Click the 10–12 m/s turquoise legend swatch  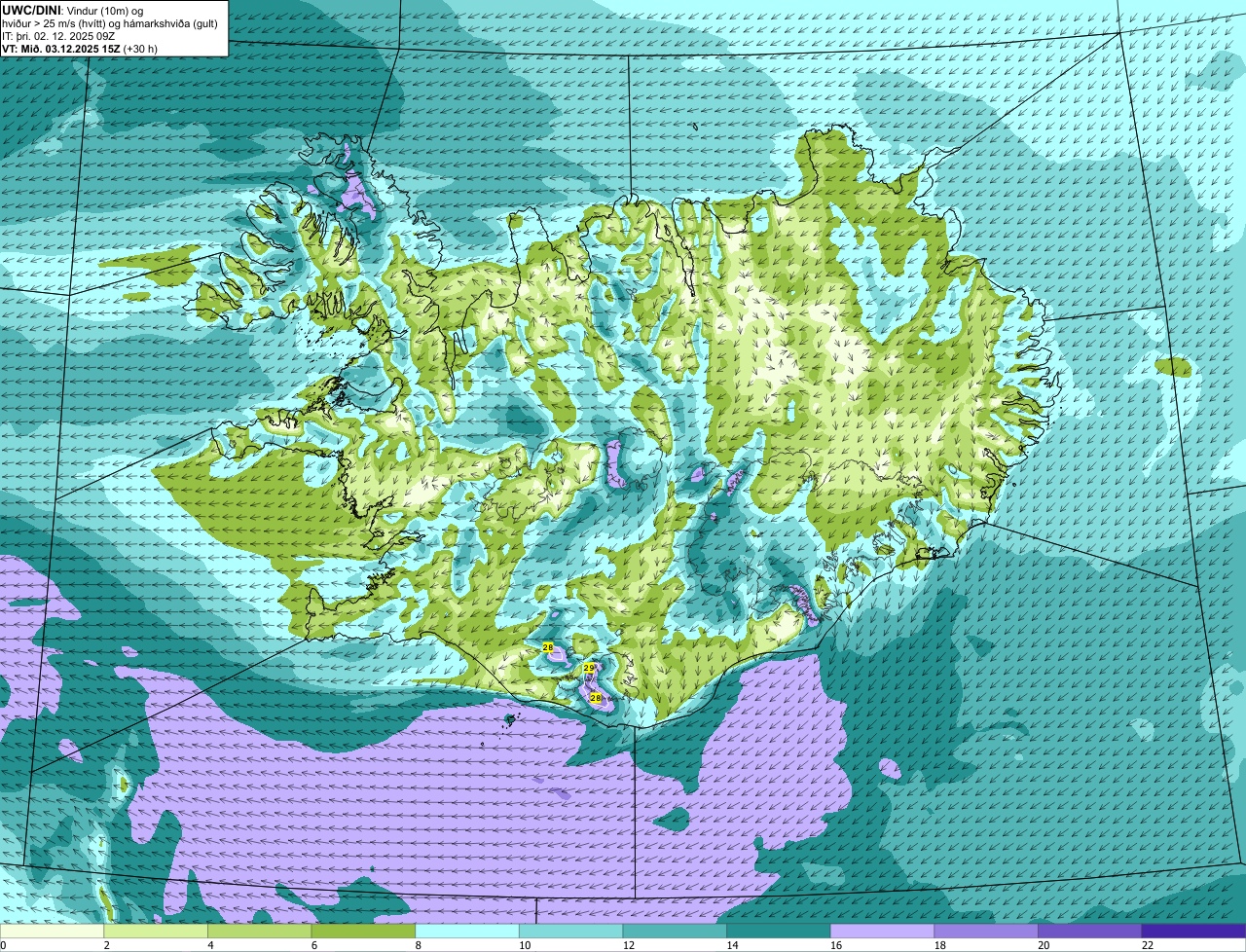tap(570, 932)
